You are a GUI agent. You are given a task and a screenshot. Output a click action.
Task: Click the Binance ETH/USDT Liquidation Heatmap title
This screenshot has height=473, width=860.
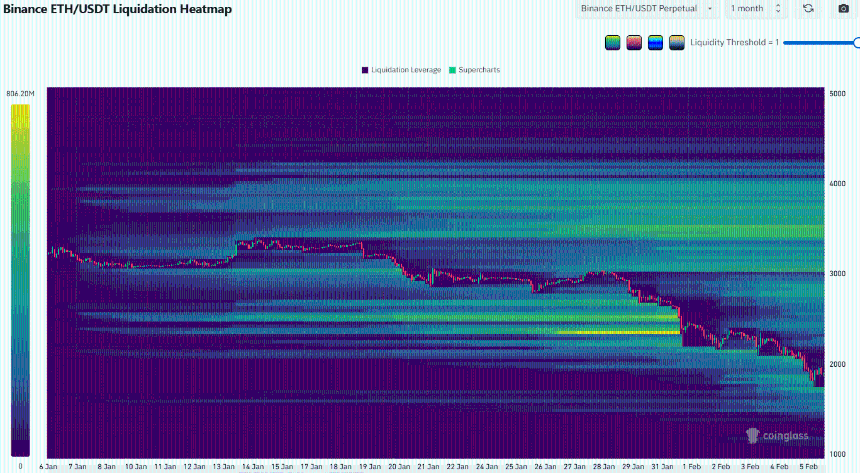(117, 9)
